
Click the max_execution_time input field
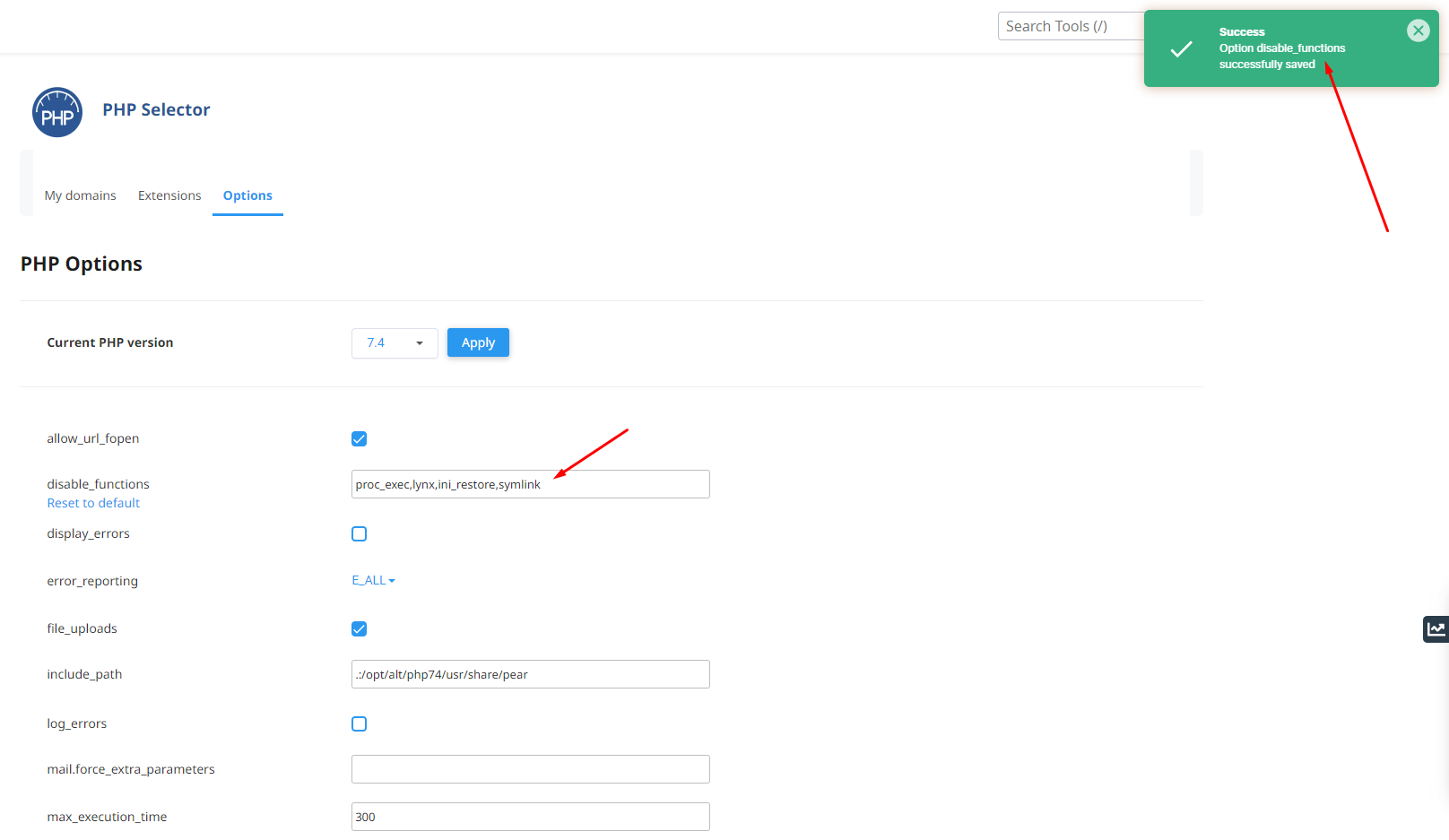point(531,817)
